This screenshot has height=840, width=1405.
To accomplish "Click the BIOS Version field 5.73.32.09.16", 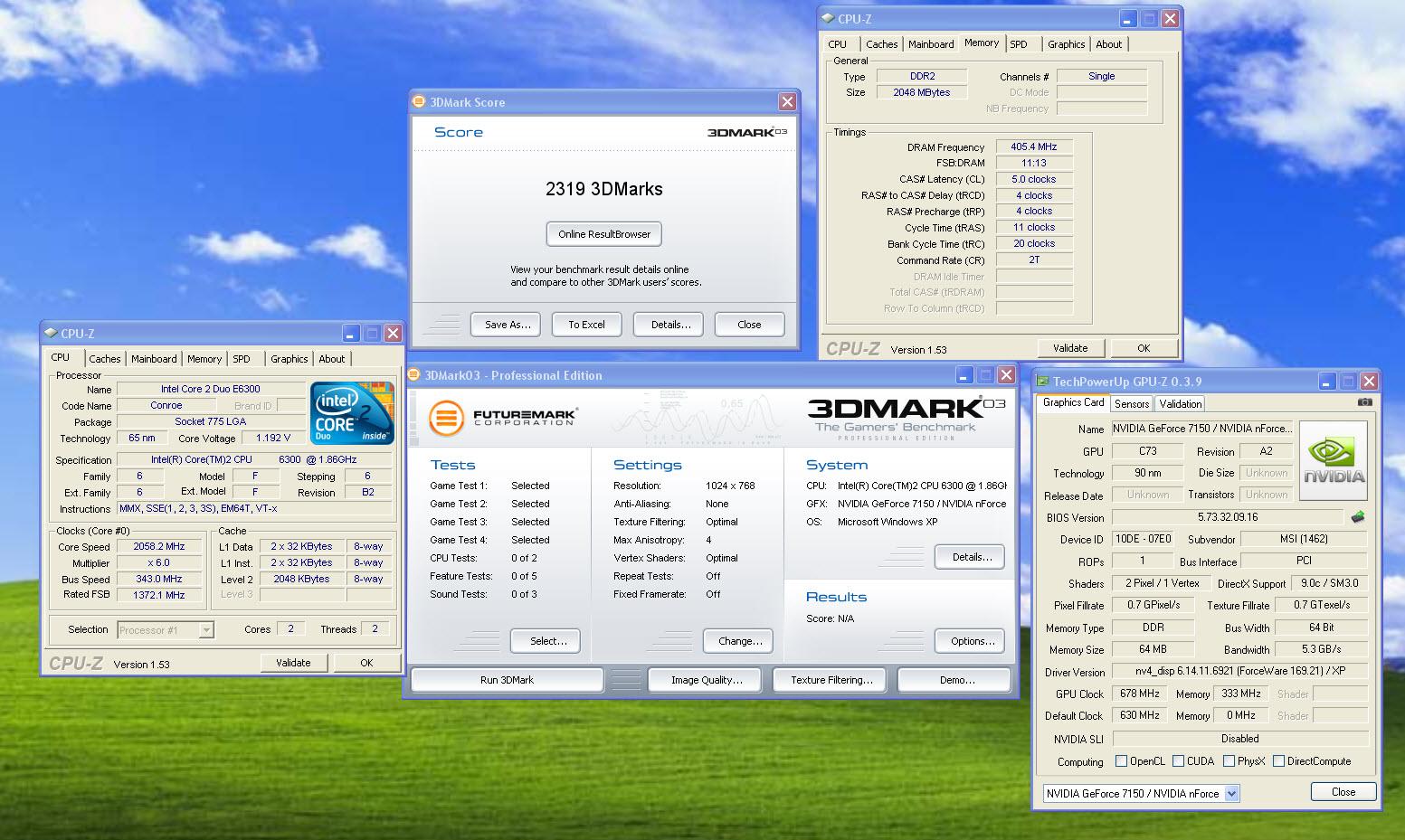I will point(1227,517).
